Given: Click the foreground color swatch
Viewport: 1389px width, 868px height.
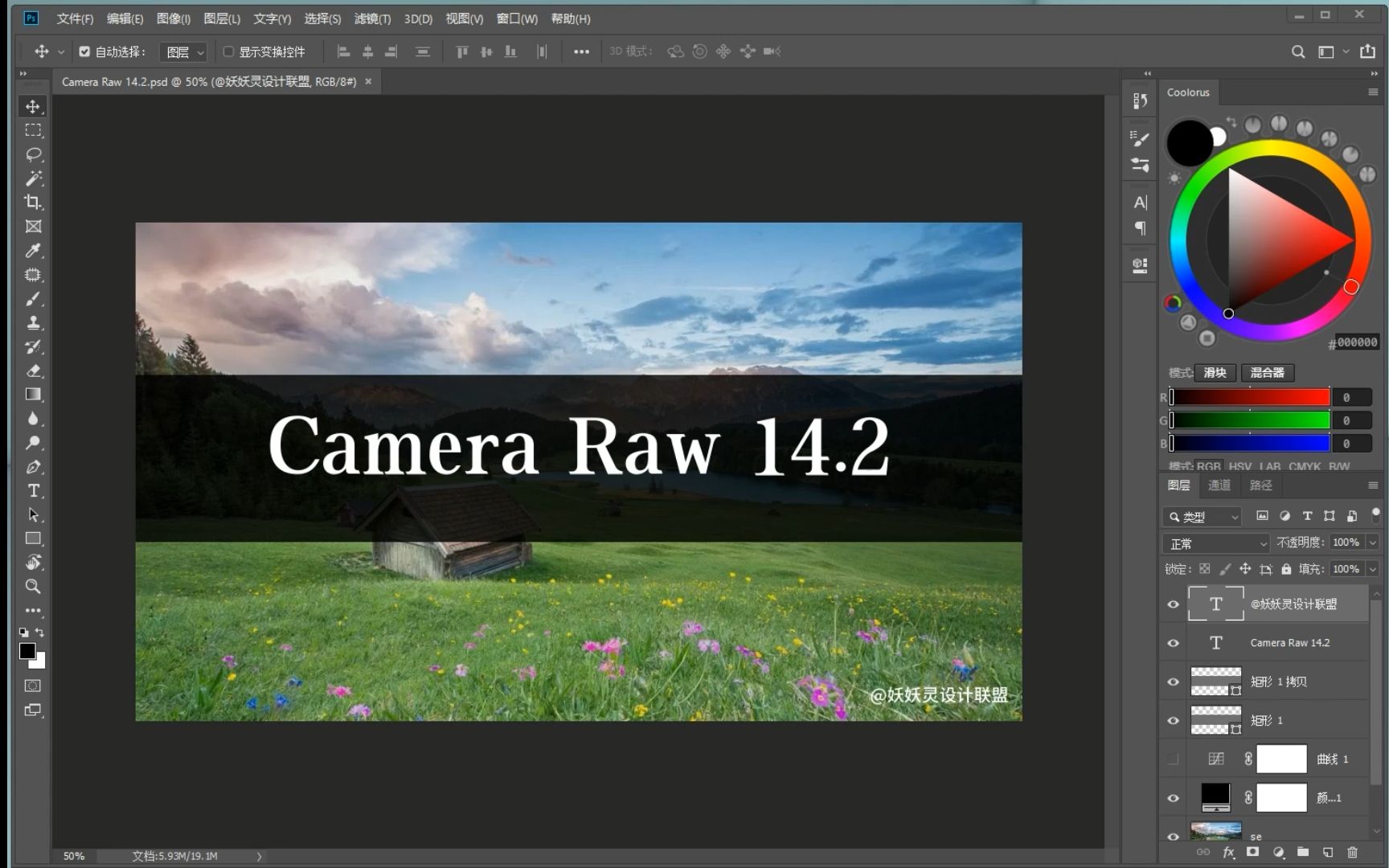Looking at the screenshot, I should pos(28,653).
